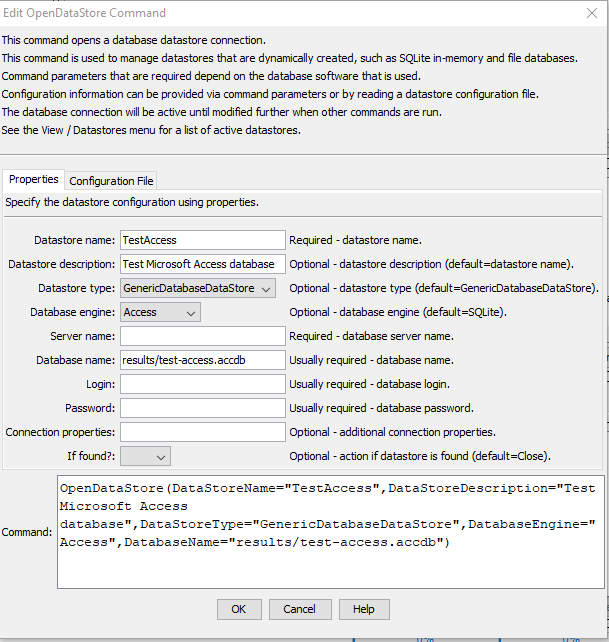Click the 'Datastore type:' label
The image size is (609, 642).
point(77,288)
